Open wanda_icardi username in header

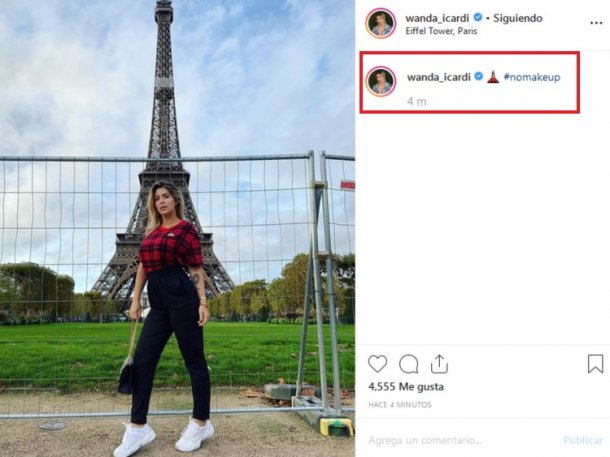click(437, 18)
